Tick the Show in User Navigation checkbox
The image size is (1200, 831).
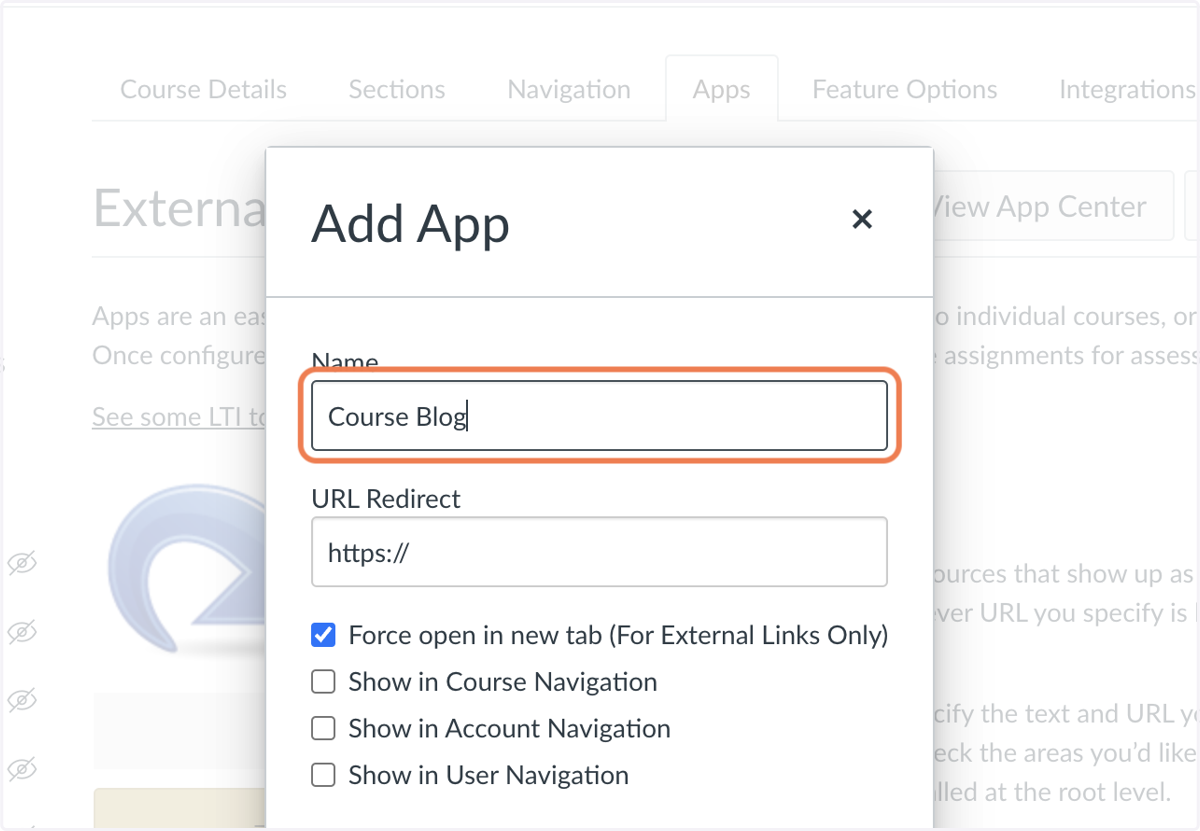pos(323,775)
